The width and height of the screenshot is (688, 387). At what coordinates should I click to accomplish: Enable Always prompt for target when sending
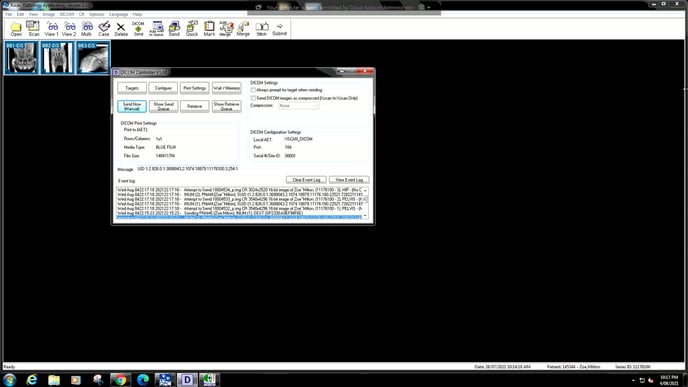(253, 90)
